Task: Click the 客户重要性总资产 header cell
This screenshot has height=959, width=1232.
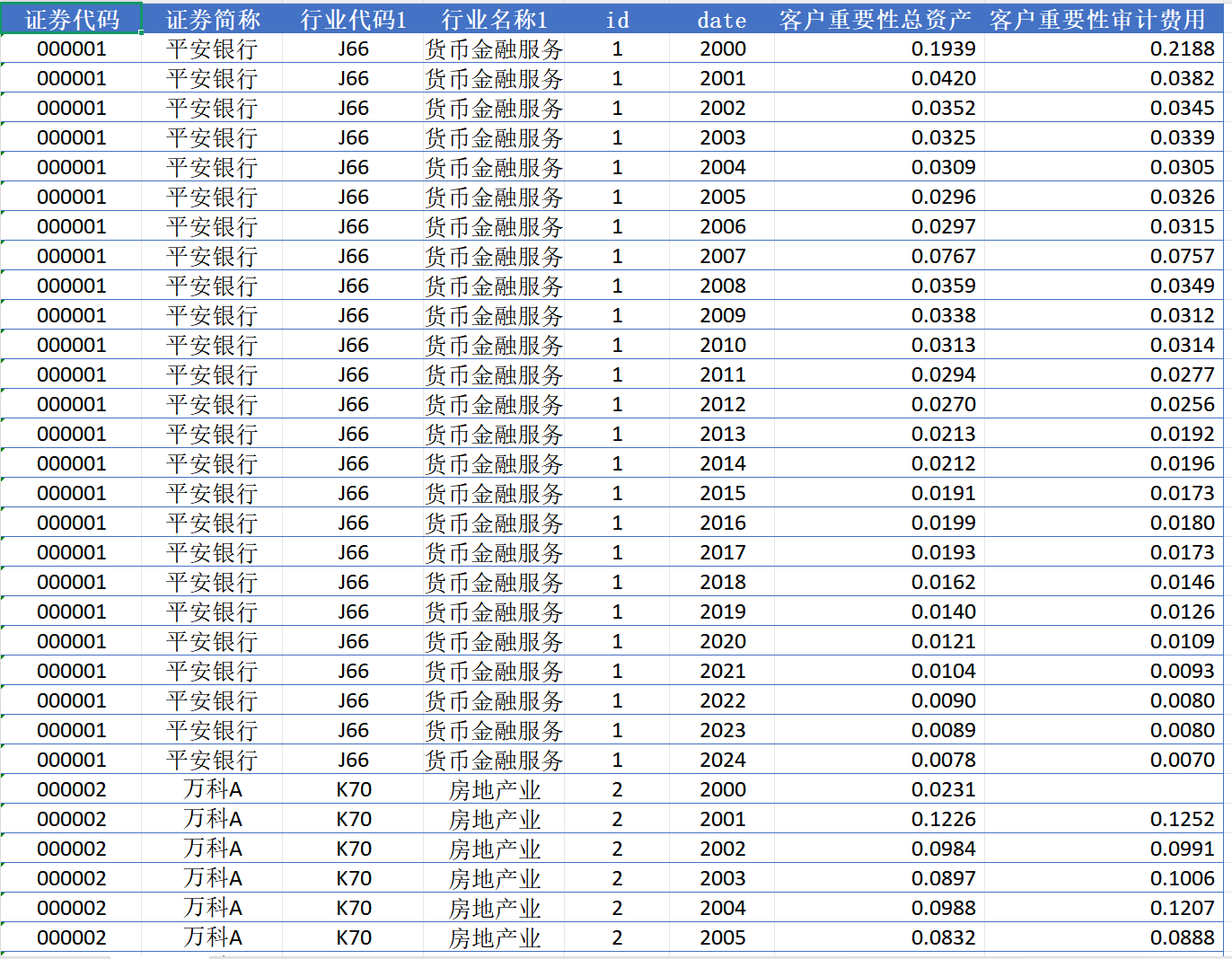Action: [879, 19]
